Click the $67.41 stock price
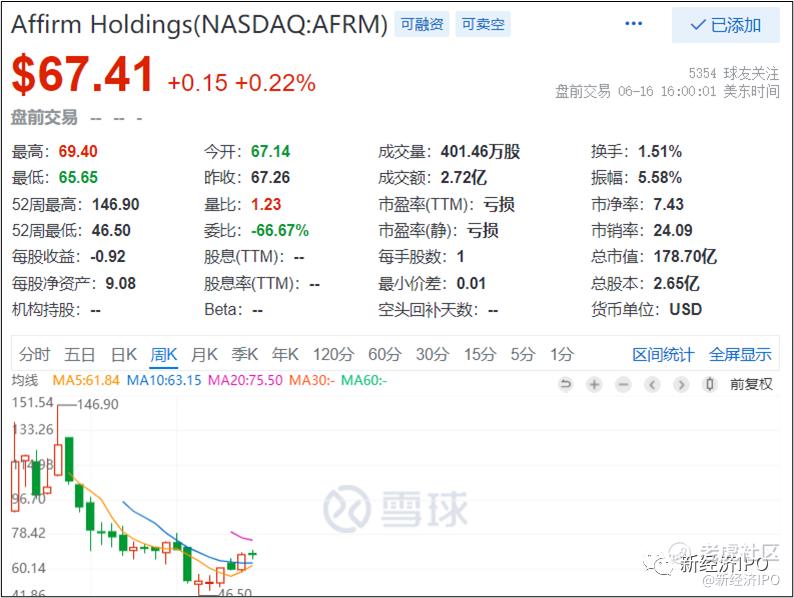Viewport: 794px width, 598px height. click(x=82, y=75)
